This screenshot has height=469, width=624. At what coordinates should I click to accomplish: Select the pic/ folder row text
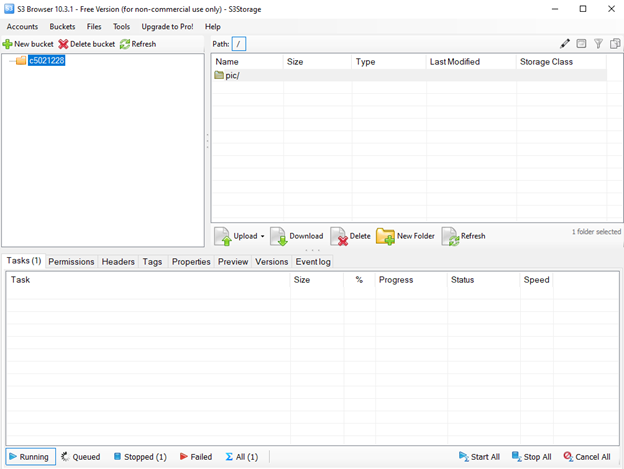tap(232, 75)
